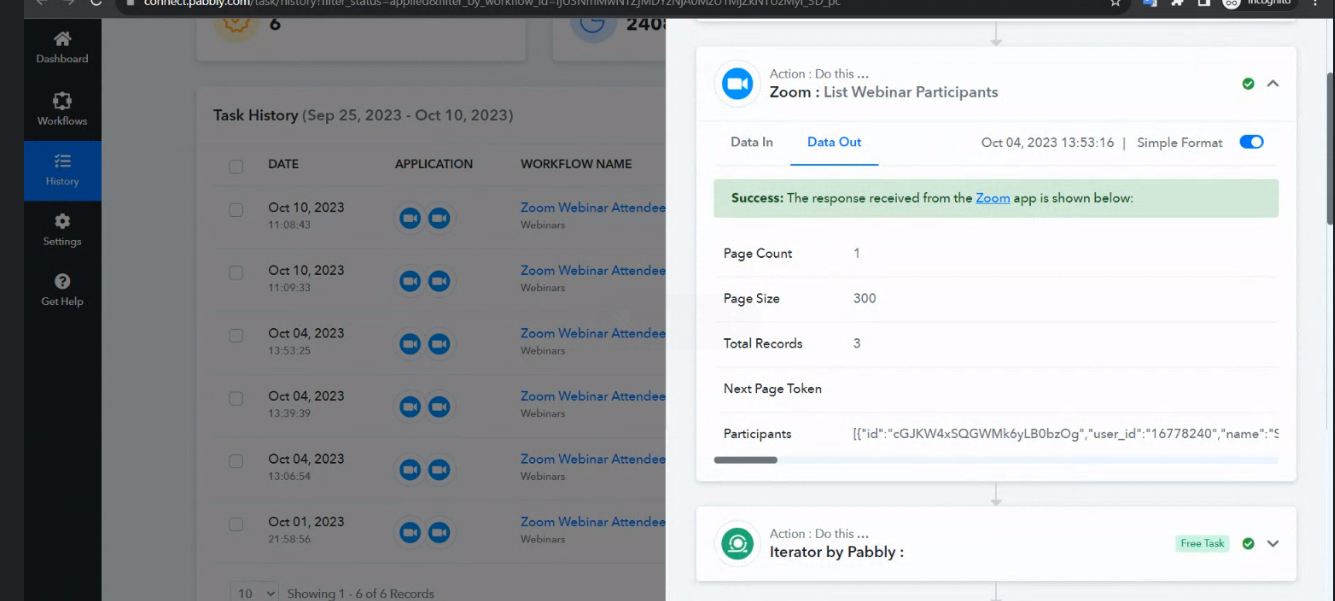
Task: Click second Zoom icon in 13:06:54 row
Action: pos(439,469)
